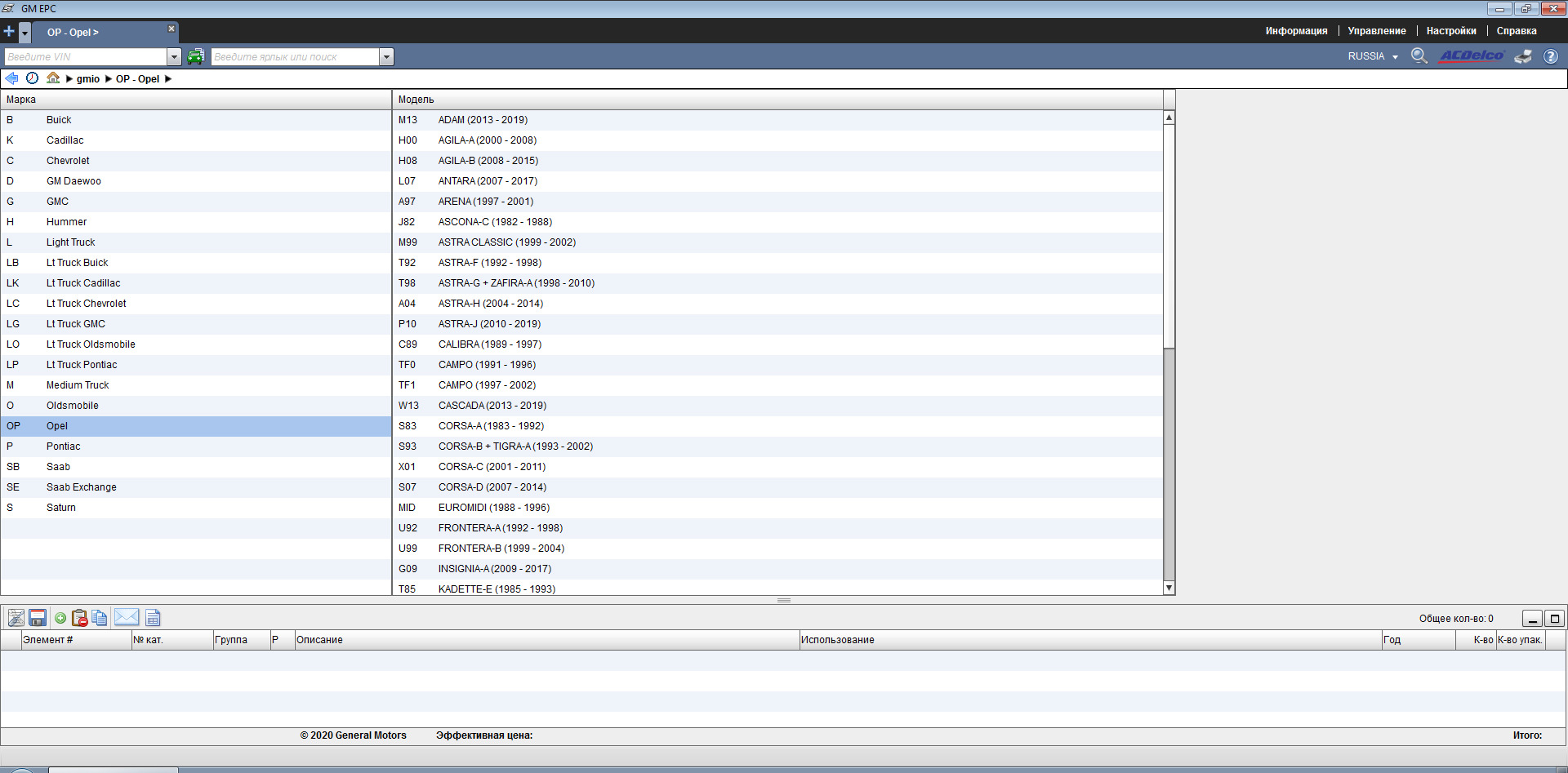Image resolution: width=1568 pixels, height=773 pixels.
Task: Open the tab list dropdown arrow beside the plus
Action: click(24, 33)
